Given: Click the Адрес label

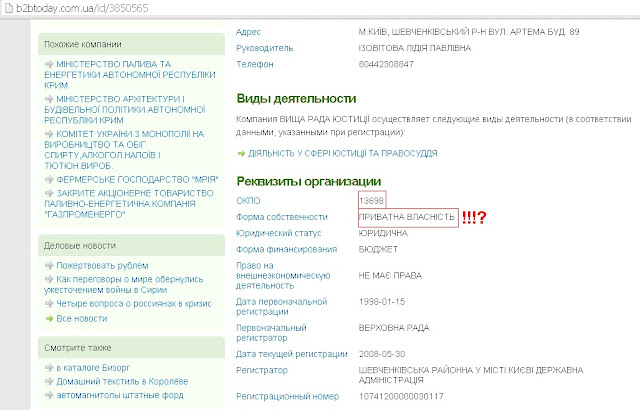Looking at the screenshot, I should (248, 32).
